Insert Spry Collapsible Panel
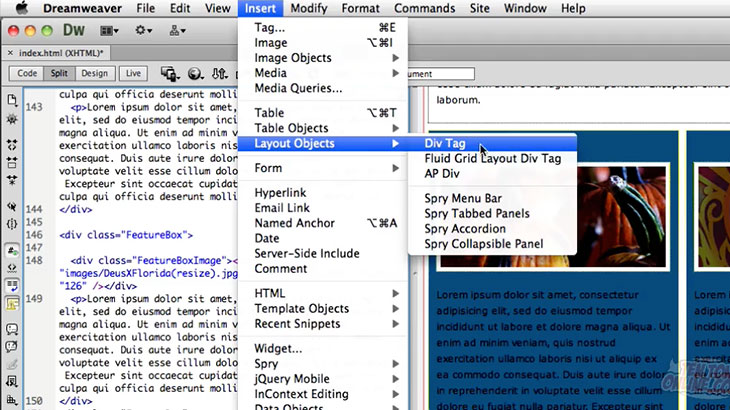This screenshot has height=410, width=730. 493,244
